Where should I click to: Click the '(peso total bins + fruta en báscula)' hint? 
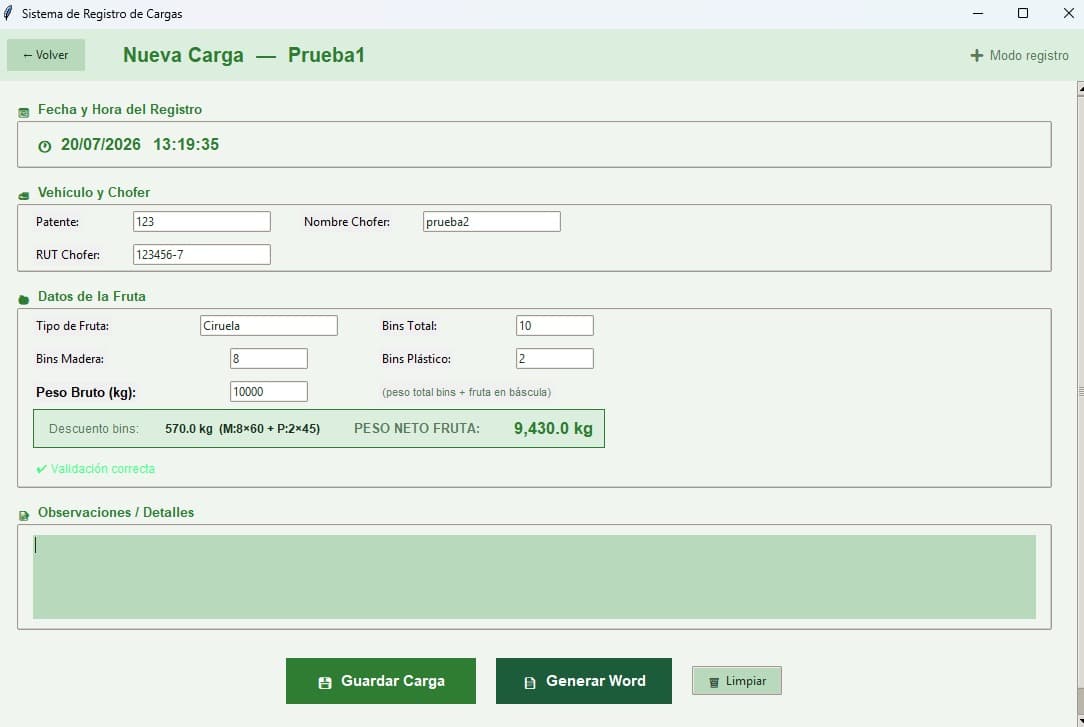pyautogui.click(x=467, y=393)
